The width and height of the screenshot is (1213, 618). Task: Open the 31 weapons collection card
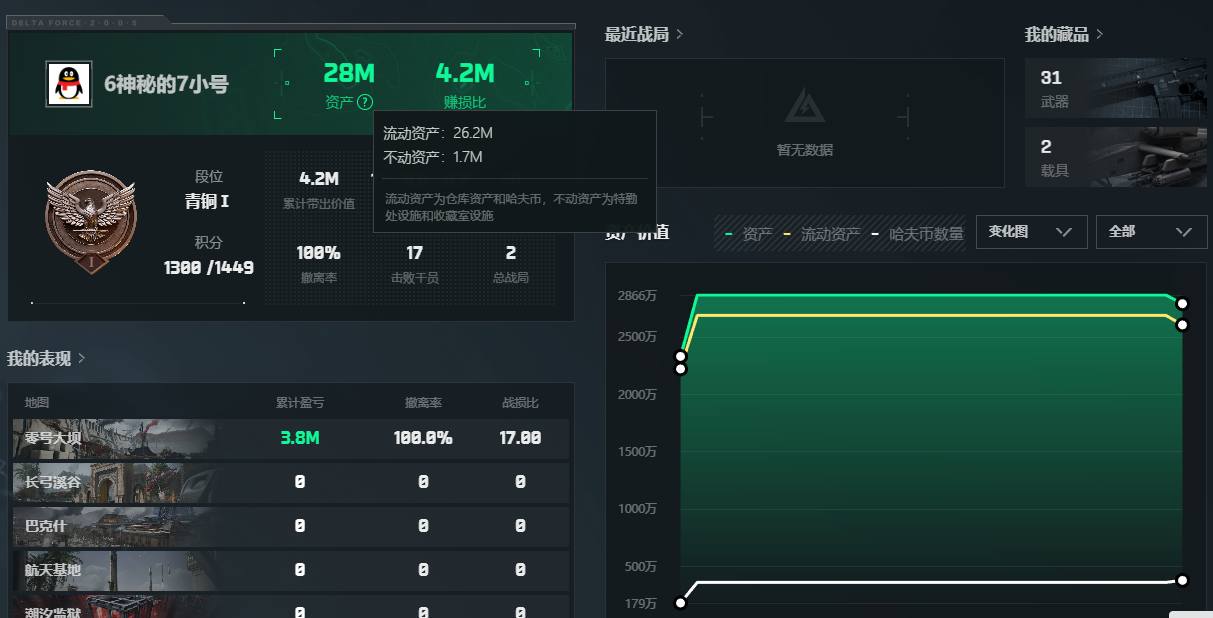point(1115,88)
